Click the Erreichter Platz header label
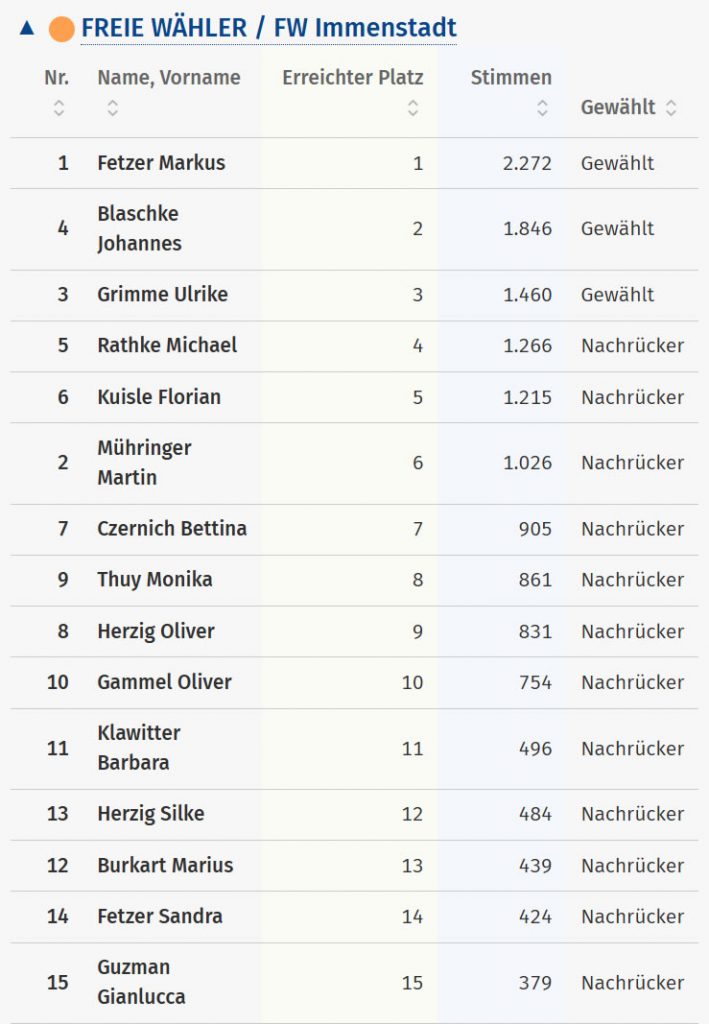709x1024 pixels. (x=352, y=78)
